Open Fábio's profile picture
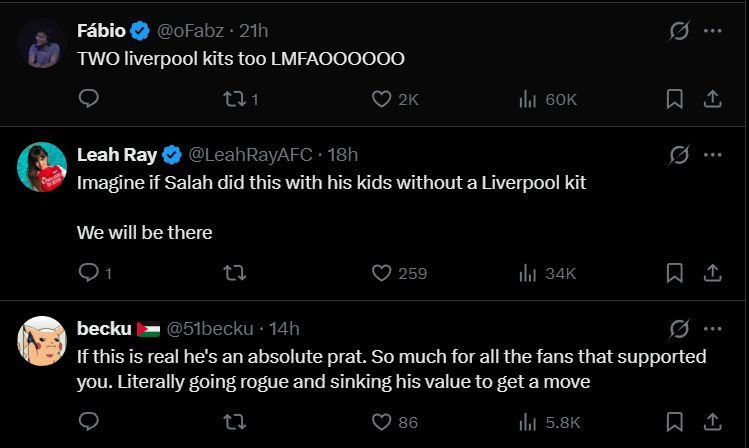This screenshot has height=448, width=749. 42,43
